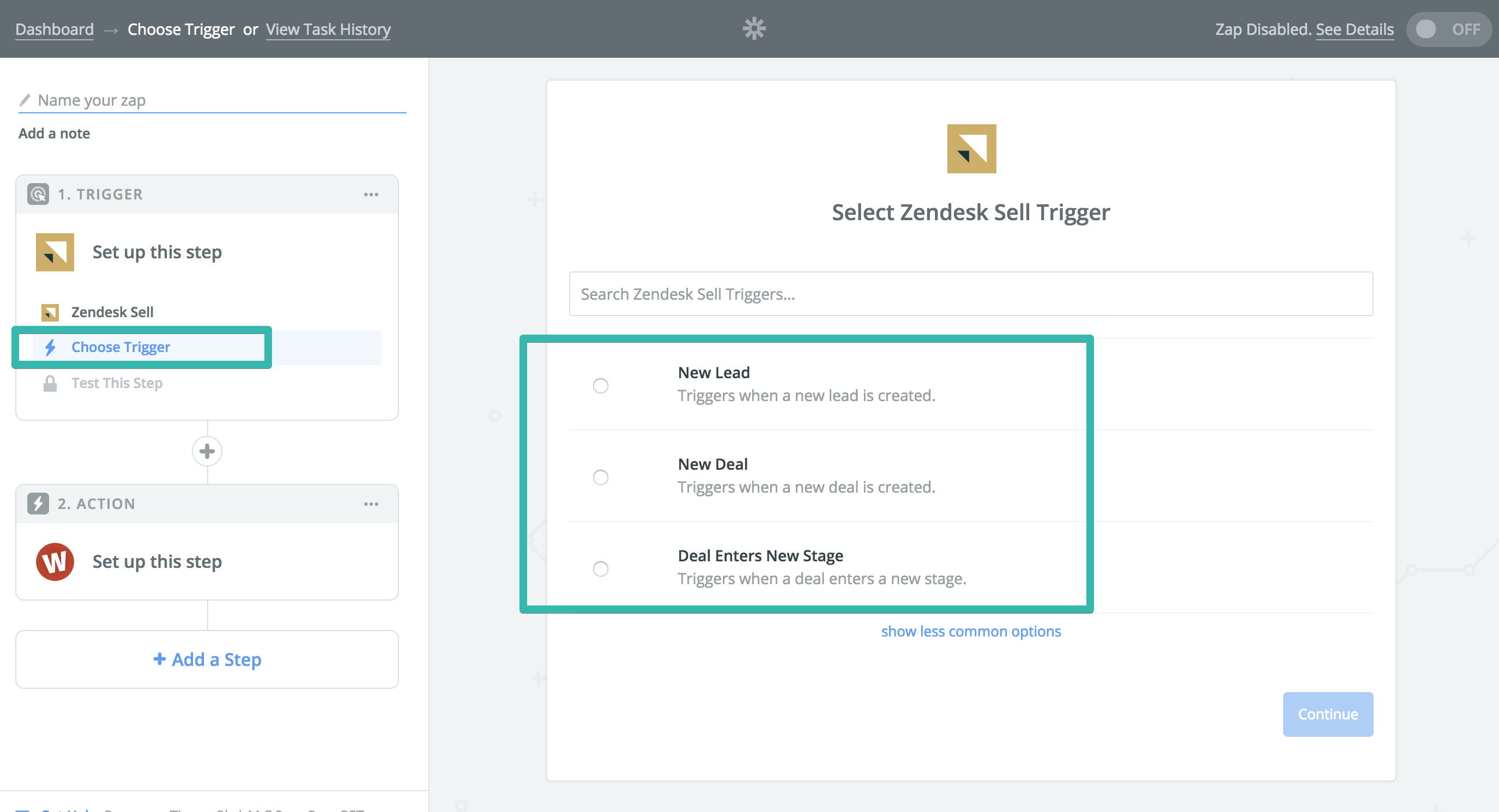Click the Search Zendesk Sell Triggers field
1499x812 pixels.
pyautogui.click(x=970, y=294)
